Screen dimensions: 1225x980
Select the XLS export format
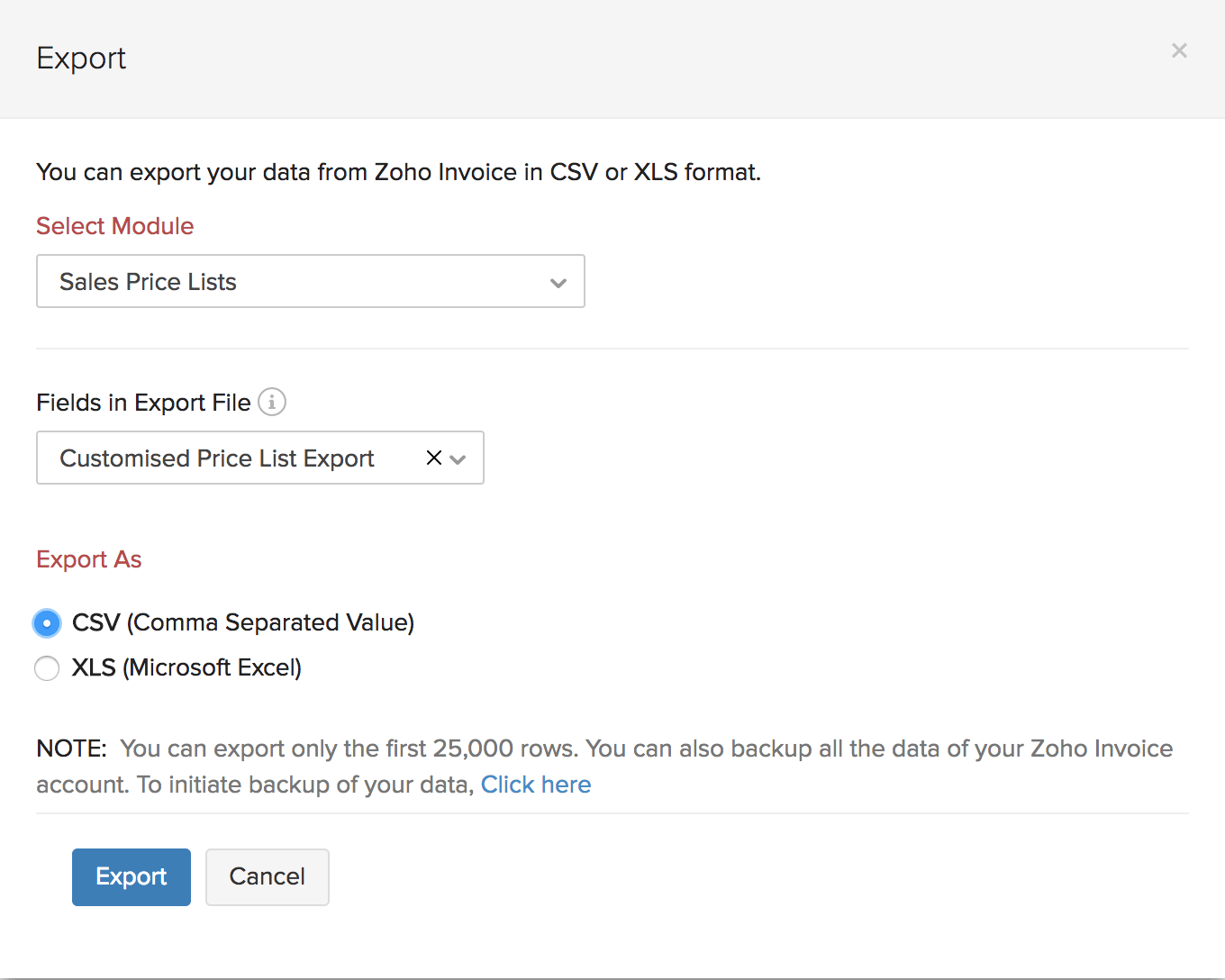[47, 667]
